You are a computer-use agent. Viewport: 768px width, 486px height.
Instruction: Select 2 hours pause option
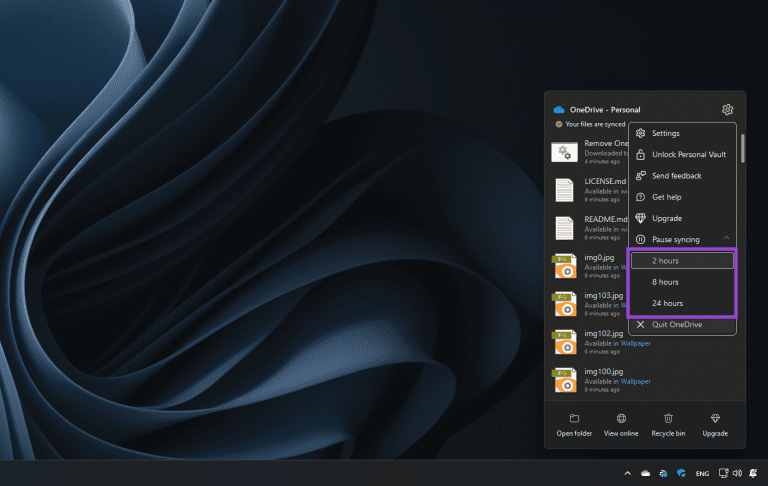pos(682,261)
